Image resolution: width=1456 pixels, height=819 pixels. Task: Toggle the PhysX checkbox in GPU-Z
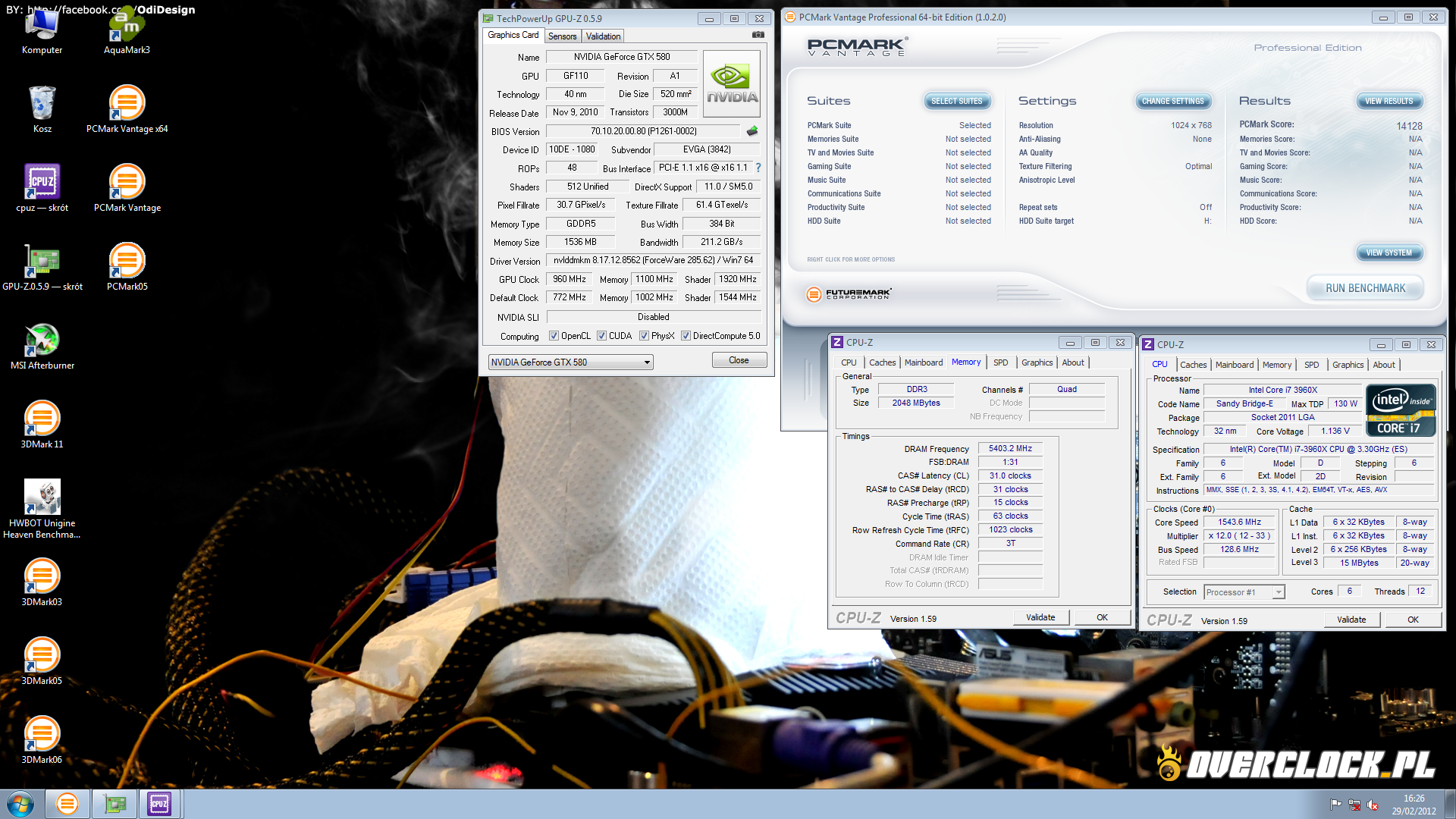pyautogui.click(x=644, y=336)
